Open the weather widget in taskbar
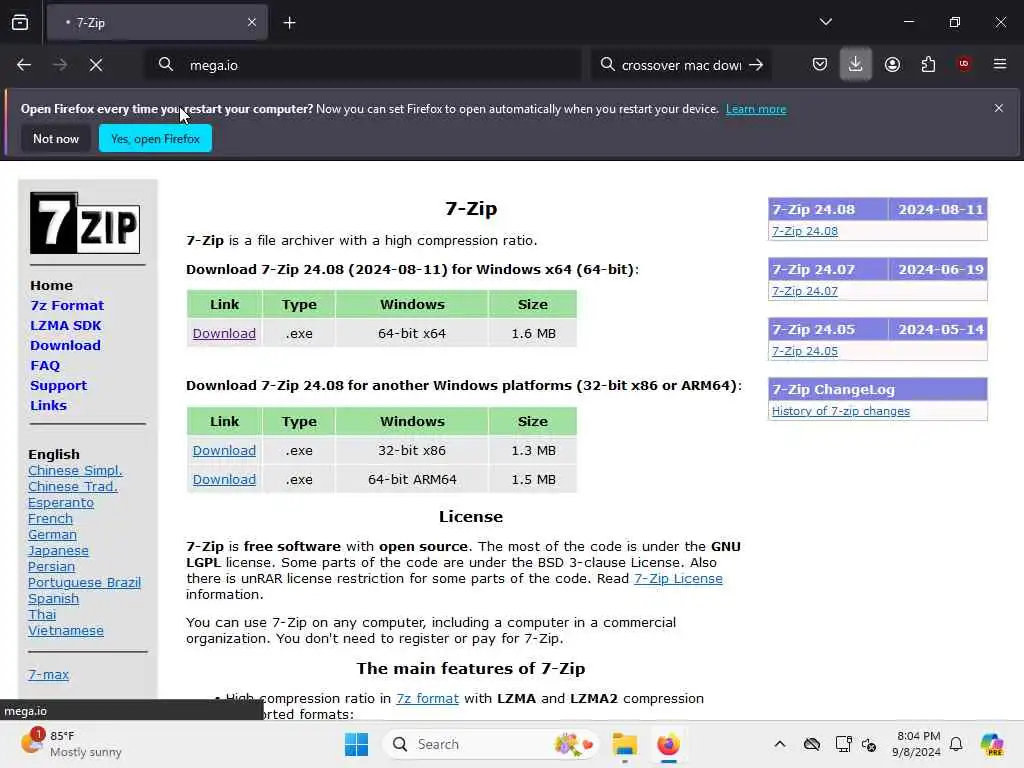This screenshot has width=1024, height=768. 71,744
